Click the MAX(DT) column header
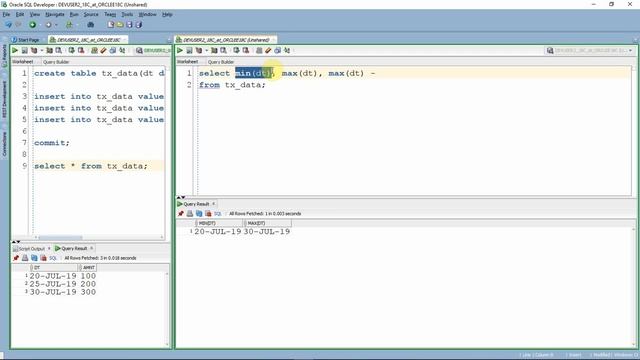This screenshot has width=640, height=360. click(x=268, y=223)
